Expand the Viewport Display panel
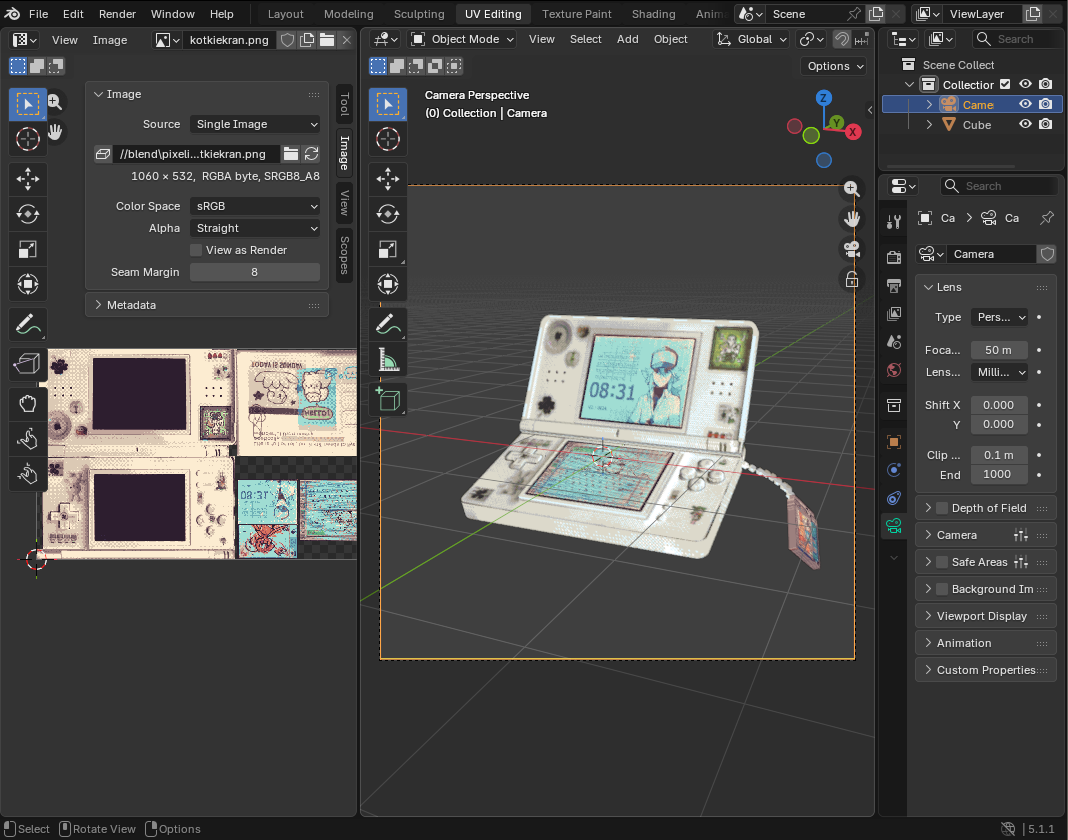 coord(986,616)
